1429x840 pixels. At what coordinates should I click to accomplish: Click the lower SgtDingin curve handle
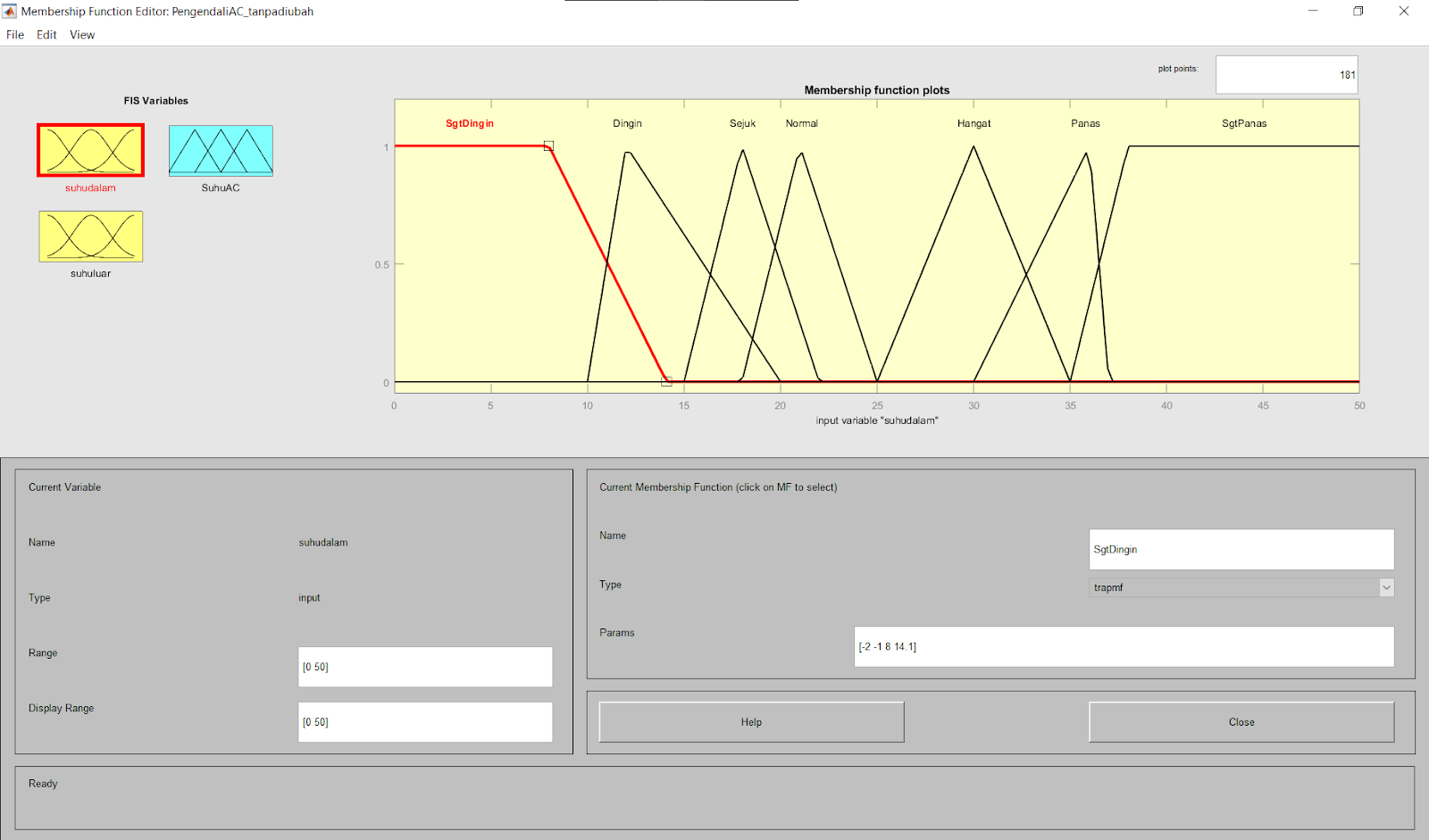point(666,381)
